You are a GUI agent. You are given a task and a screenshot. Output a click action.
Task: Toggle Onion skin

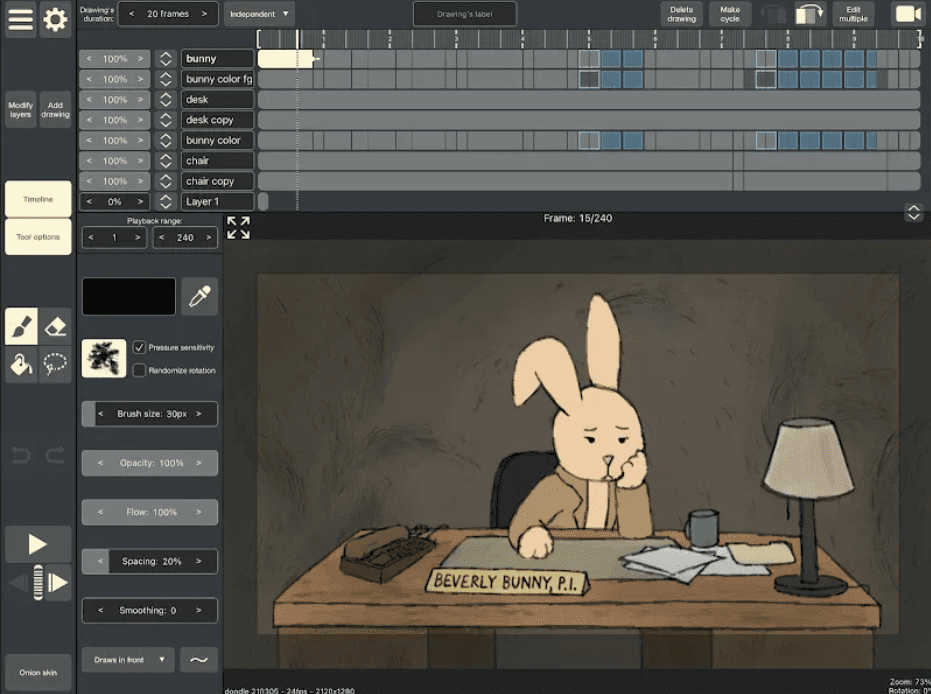(x=38, y=673)
